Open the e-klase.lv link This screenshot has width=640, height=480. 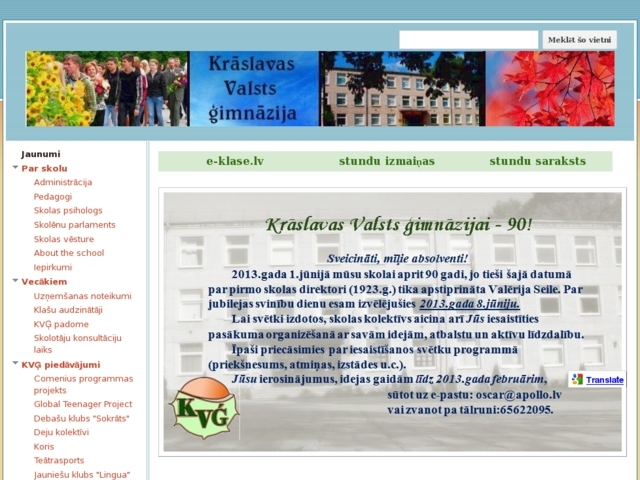(235, 161)
